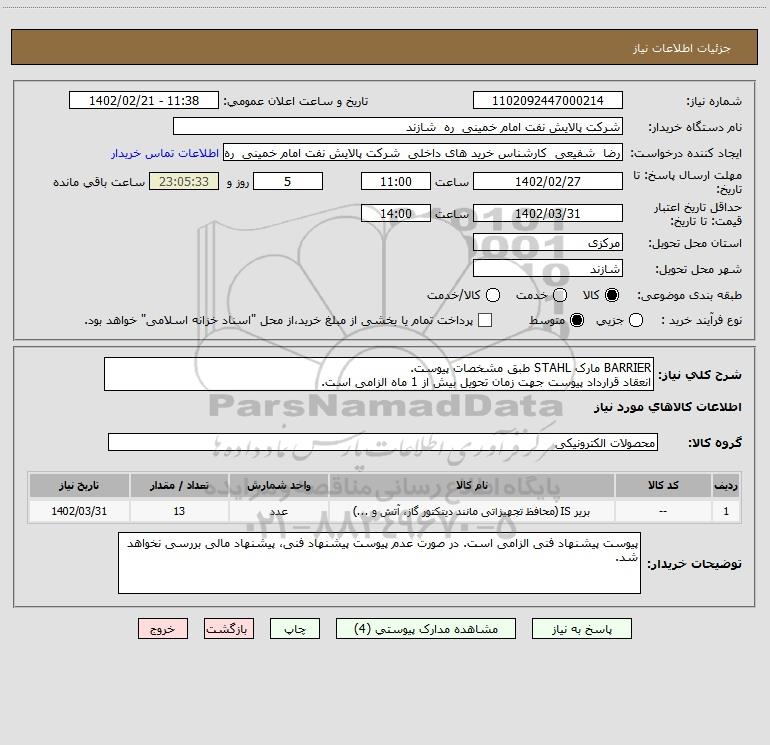Click the شرح کلی نیاز description box

coord(379,374)
